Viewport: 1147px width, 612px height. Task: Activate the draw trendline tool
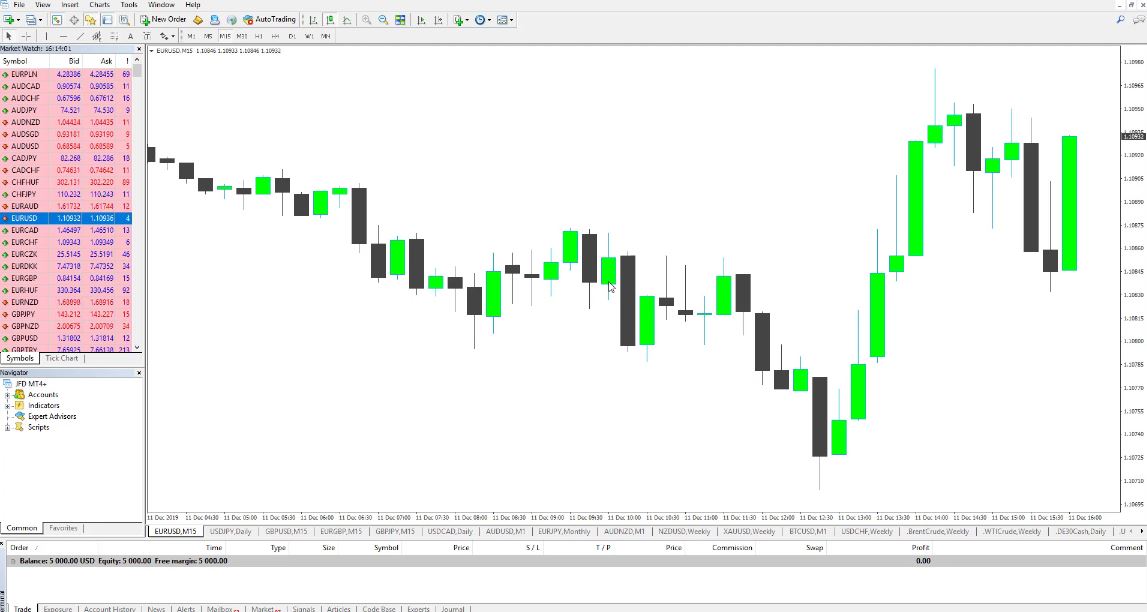[x=82, y=36]
